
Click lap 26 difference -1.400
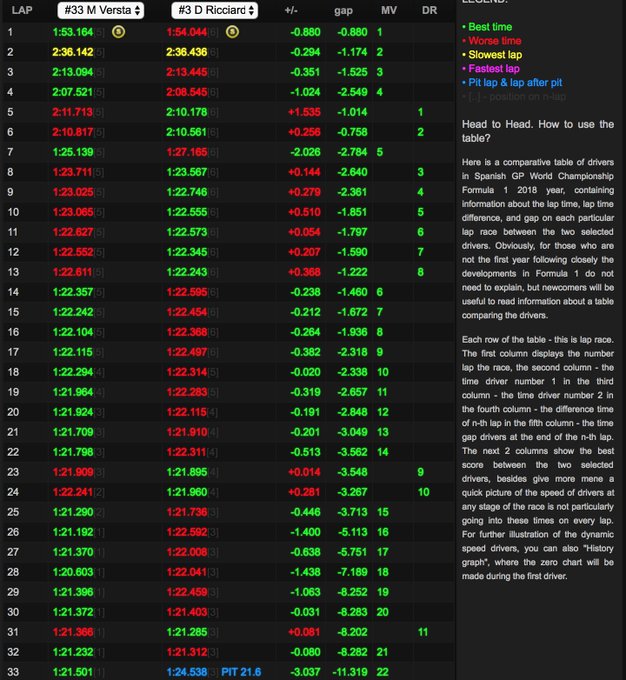305,532
